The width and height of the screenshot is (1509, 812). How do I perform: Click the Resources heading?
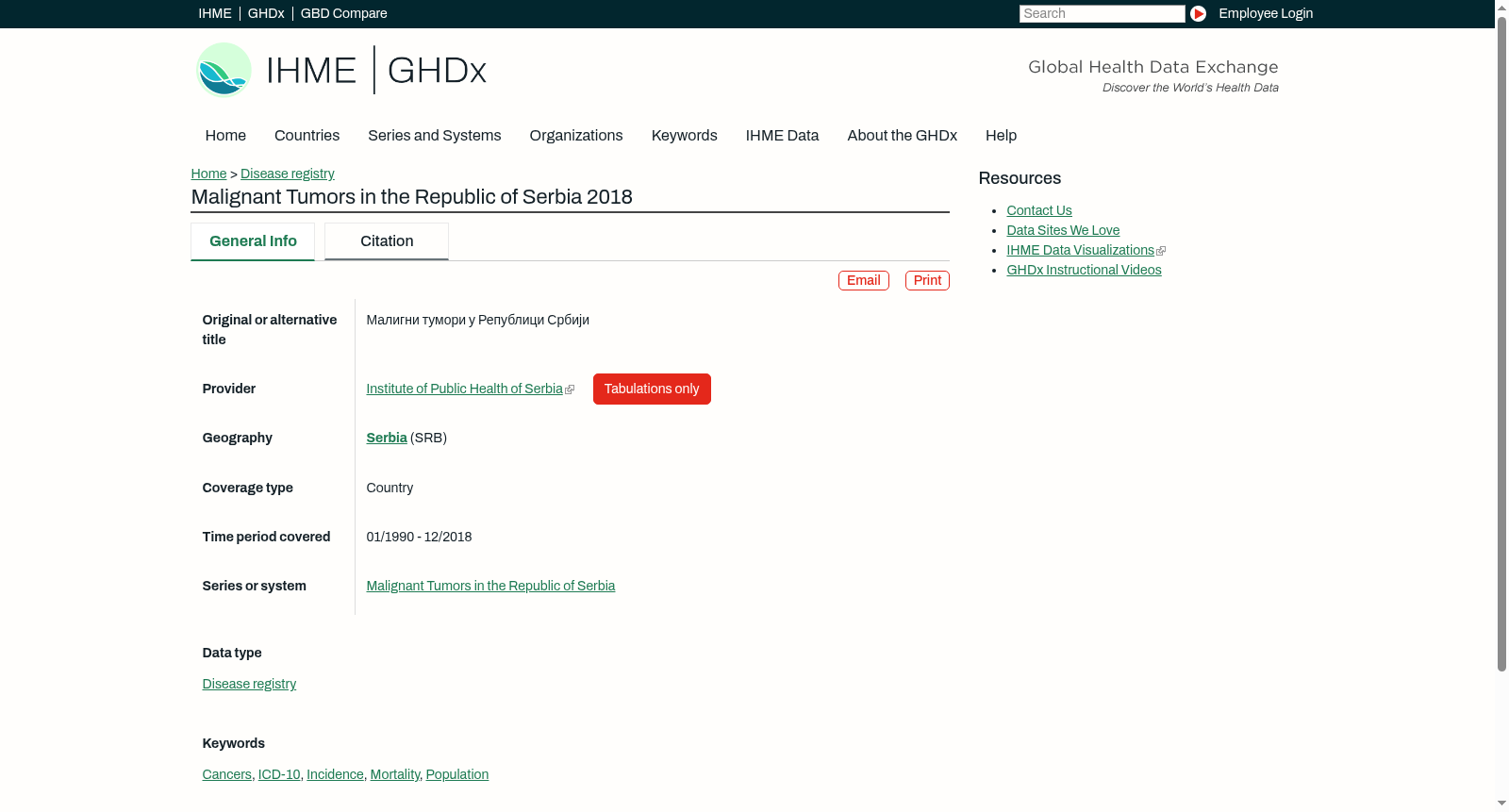1020,178
